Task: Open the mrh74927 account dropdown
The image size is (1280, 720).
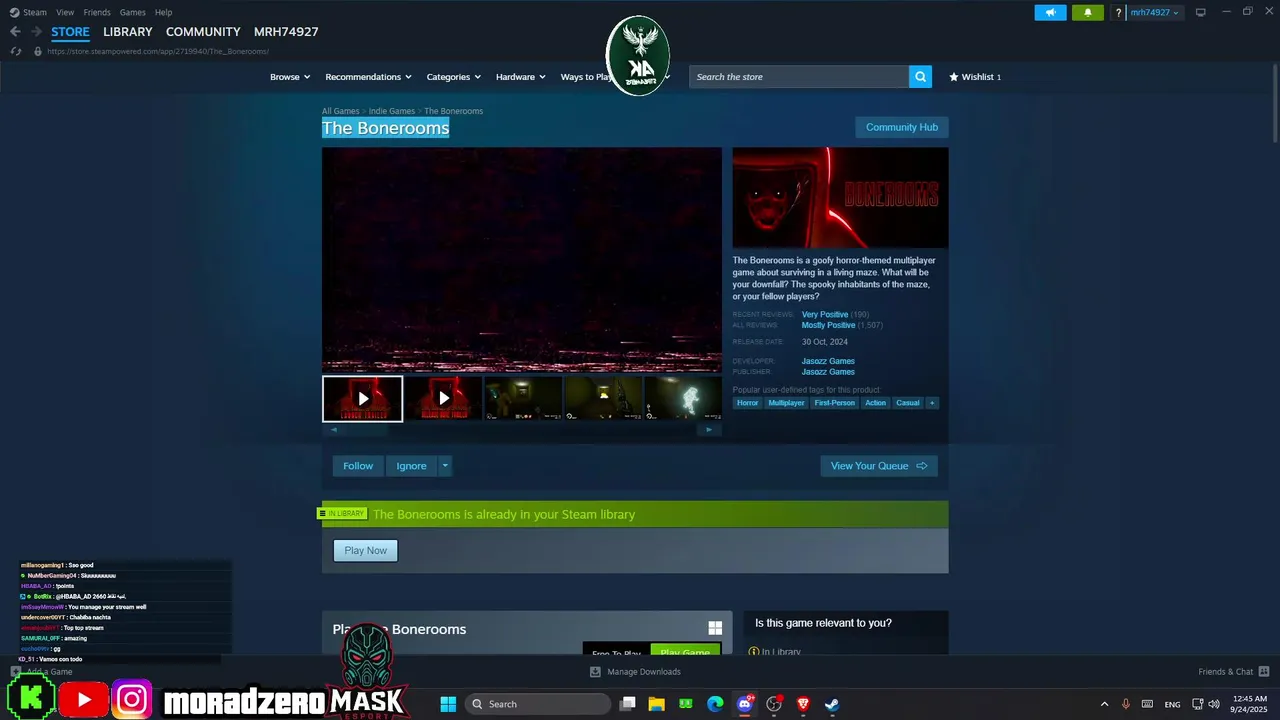Action: tap(1155, 12)
